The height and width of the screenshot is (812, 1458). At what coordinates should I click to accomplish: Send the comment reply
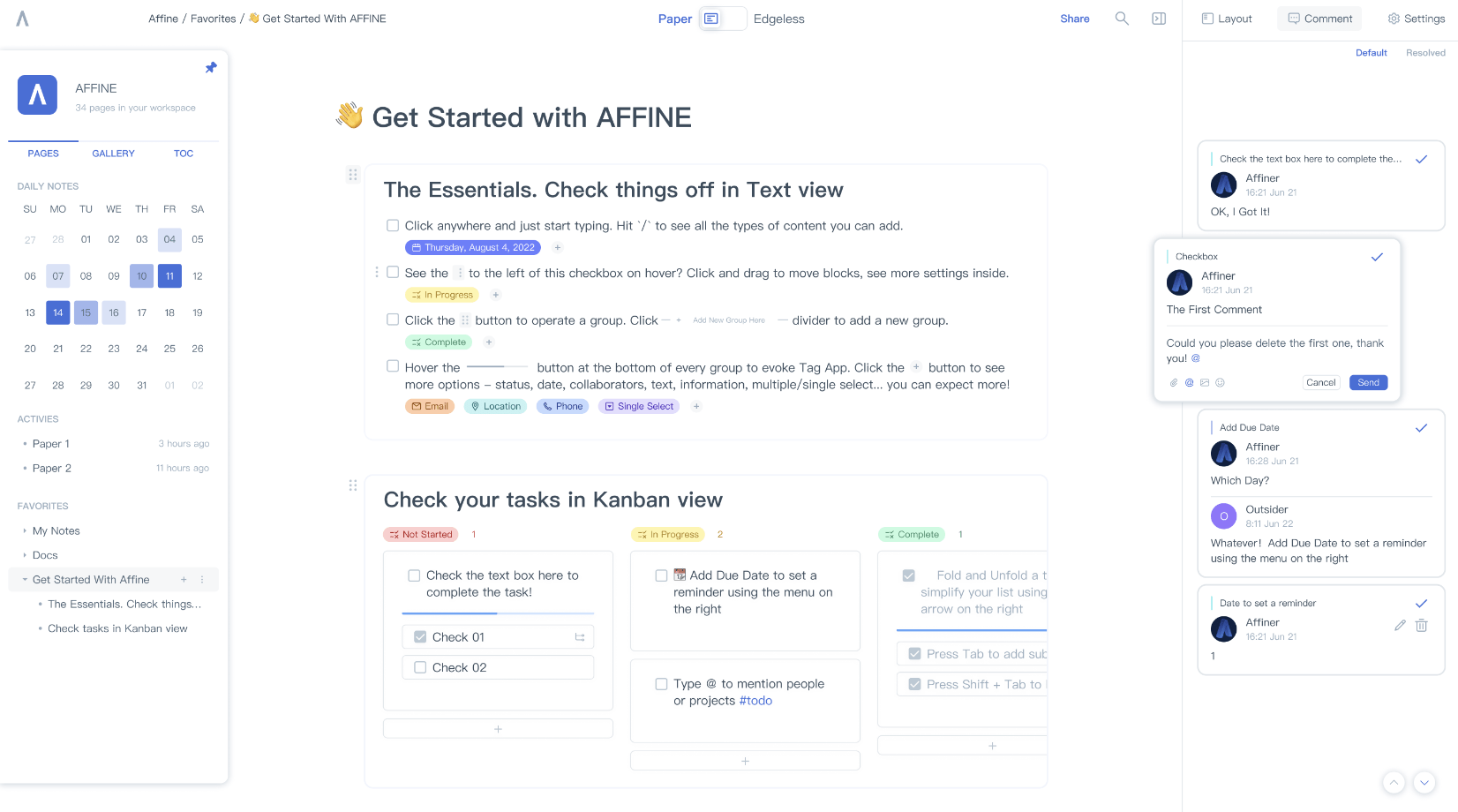pyautogui.click(x=1369, y=383)
